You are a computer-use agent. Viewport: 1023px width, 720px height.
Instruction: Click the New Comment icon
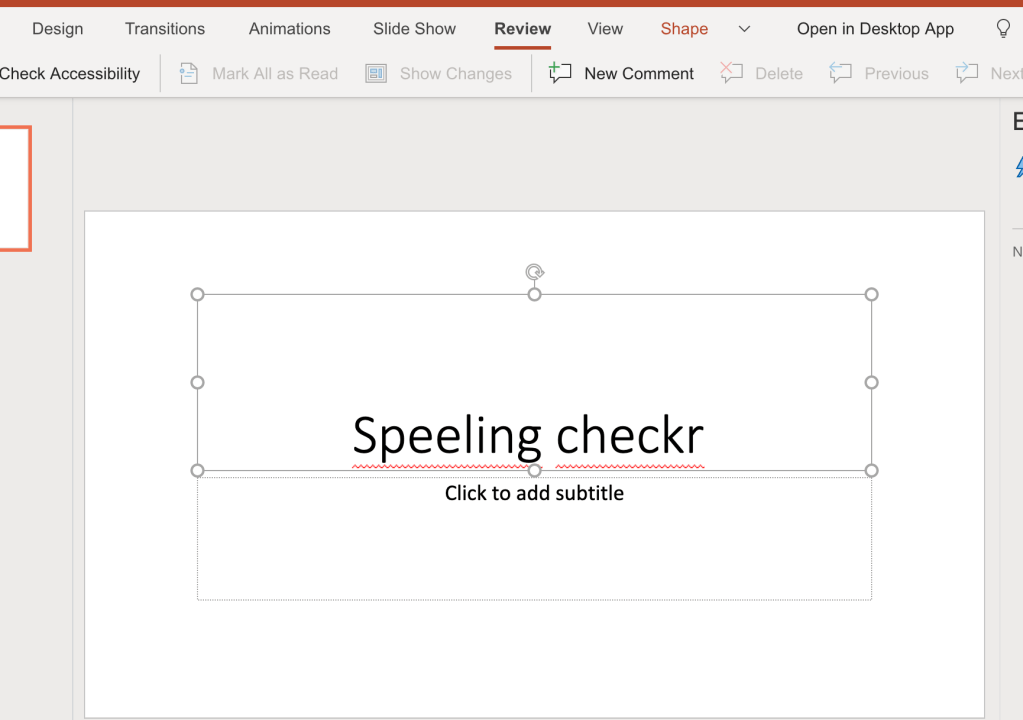[x=561, y=73]
